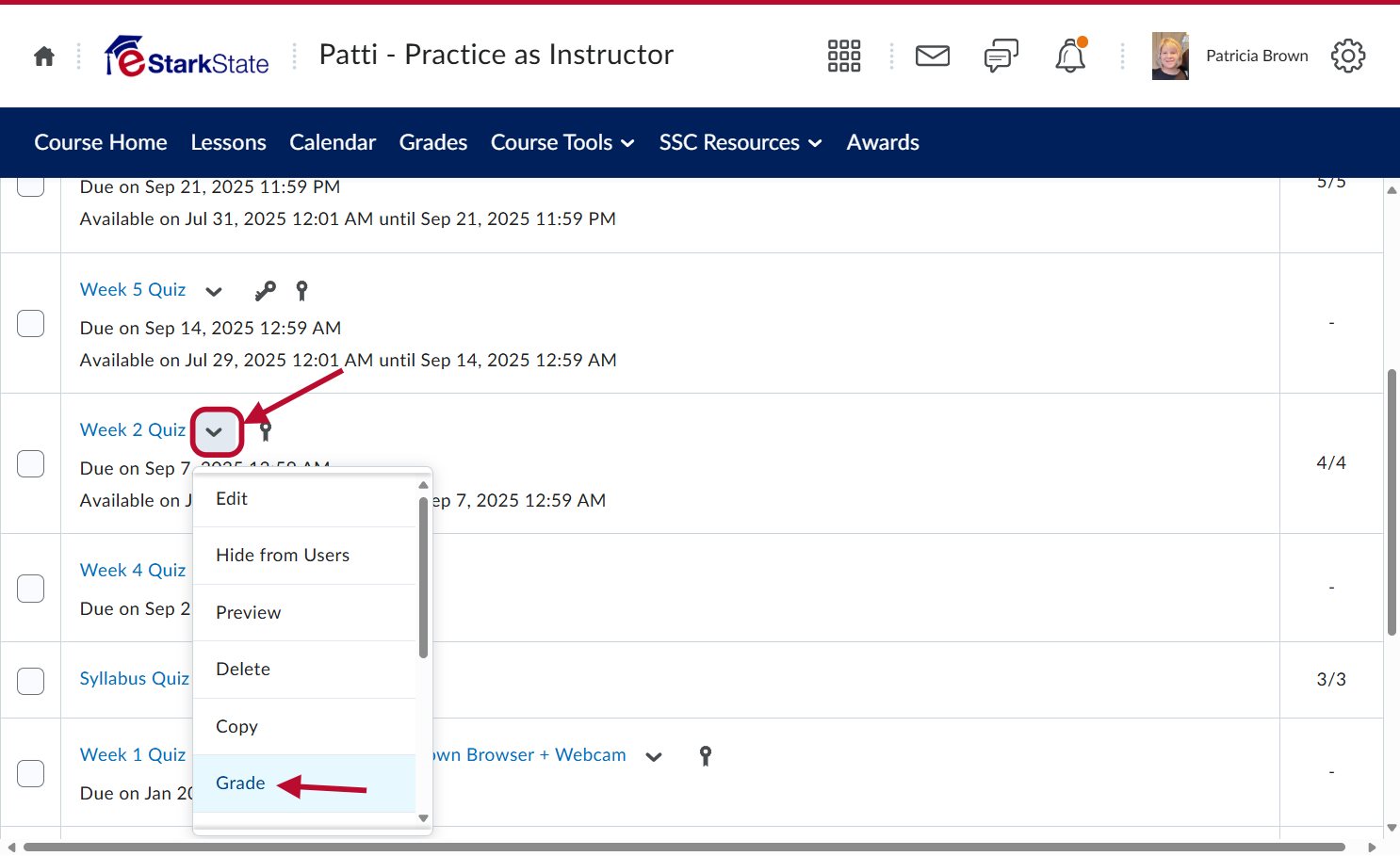The image size is (1400, 856).
Task: Open the Week 5 Quiz link
Action: [x=133, y=290]
